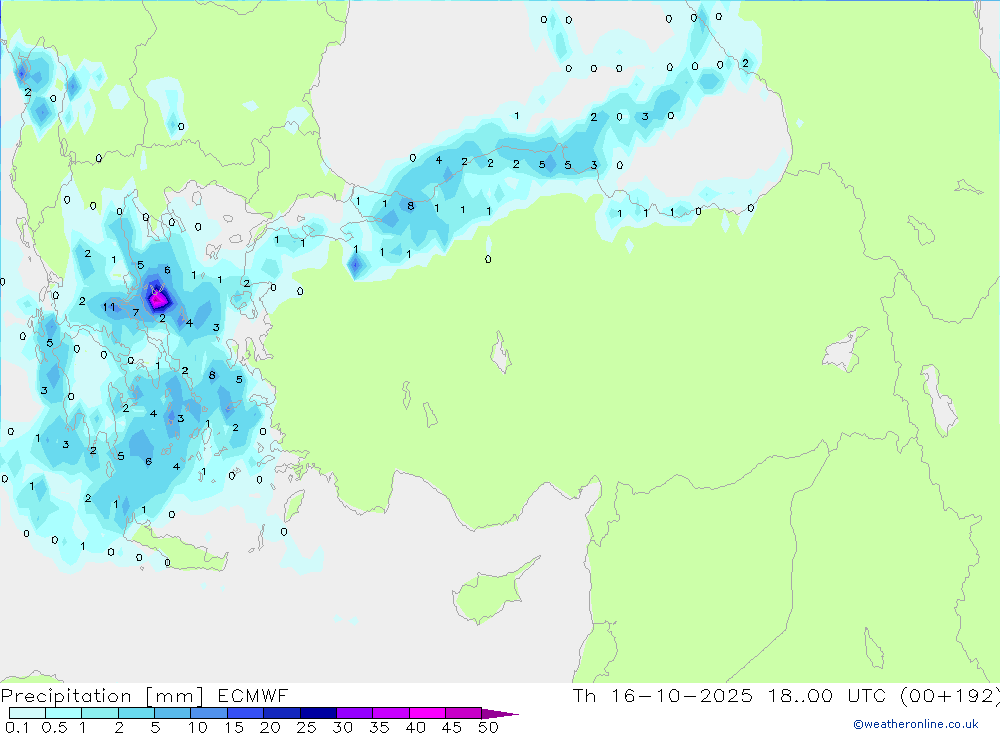1000x733 pixels.
Task: Click the '7' precipitation value on map
Action: click(x=136, y=313)
